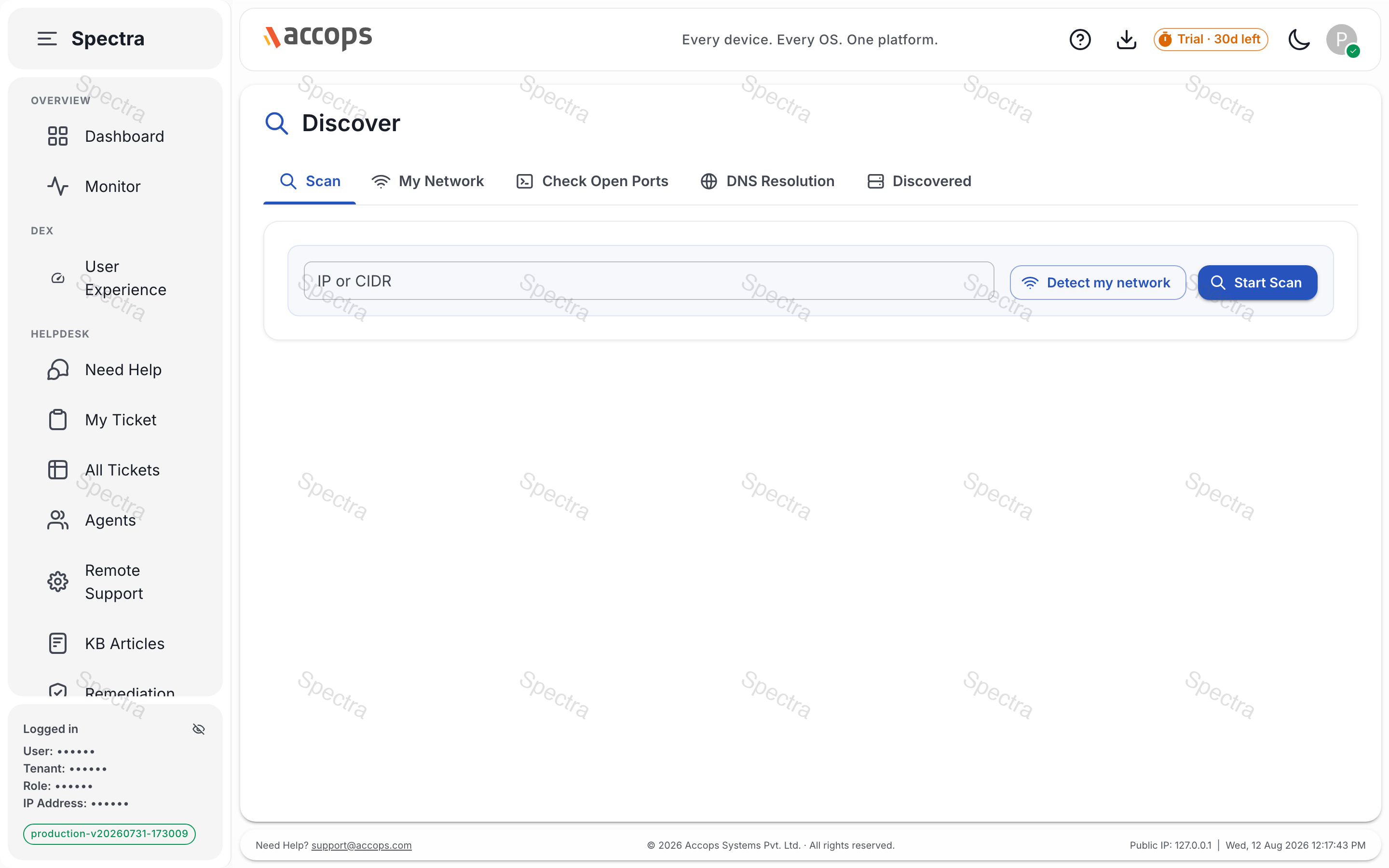The width and height of the screenshot is (1389, 868).
Task: Collapse the sidebar with the hamburger icon
Action: point(47,39)
